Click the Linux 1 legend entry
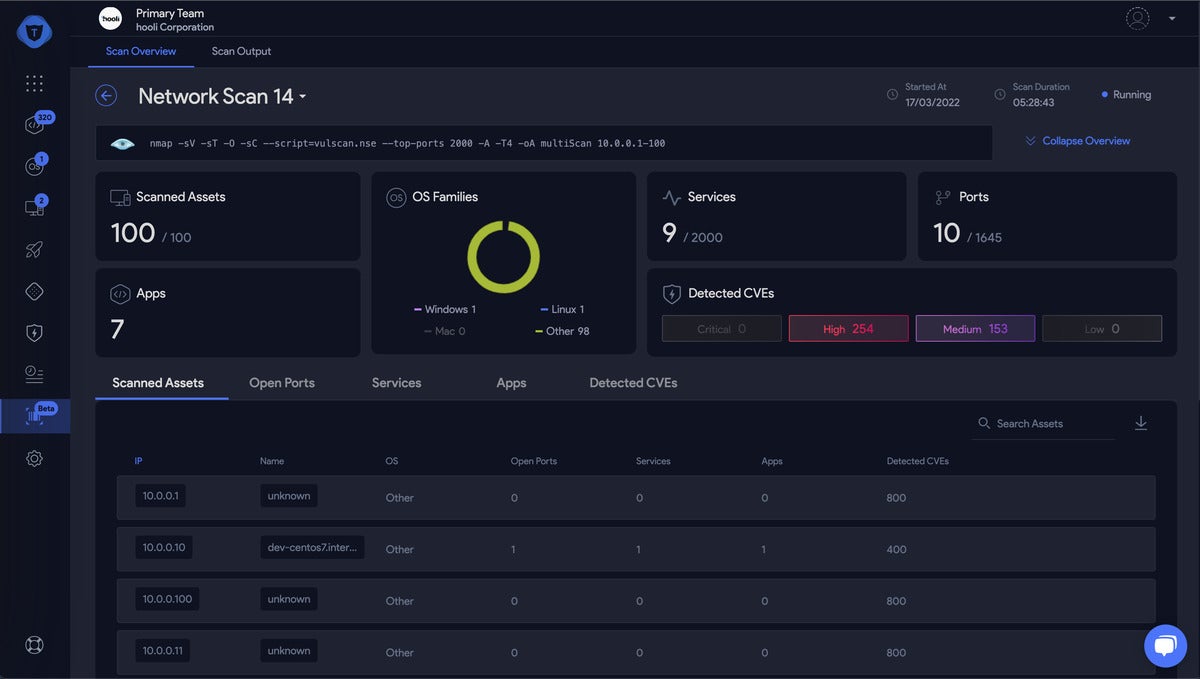Viewport: 1200px width, 679px height. pyautogui.click(x=562, y=310)
